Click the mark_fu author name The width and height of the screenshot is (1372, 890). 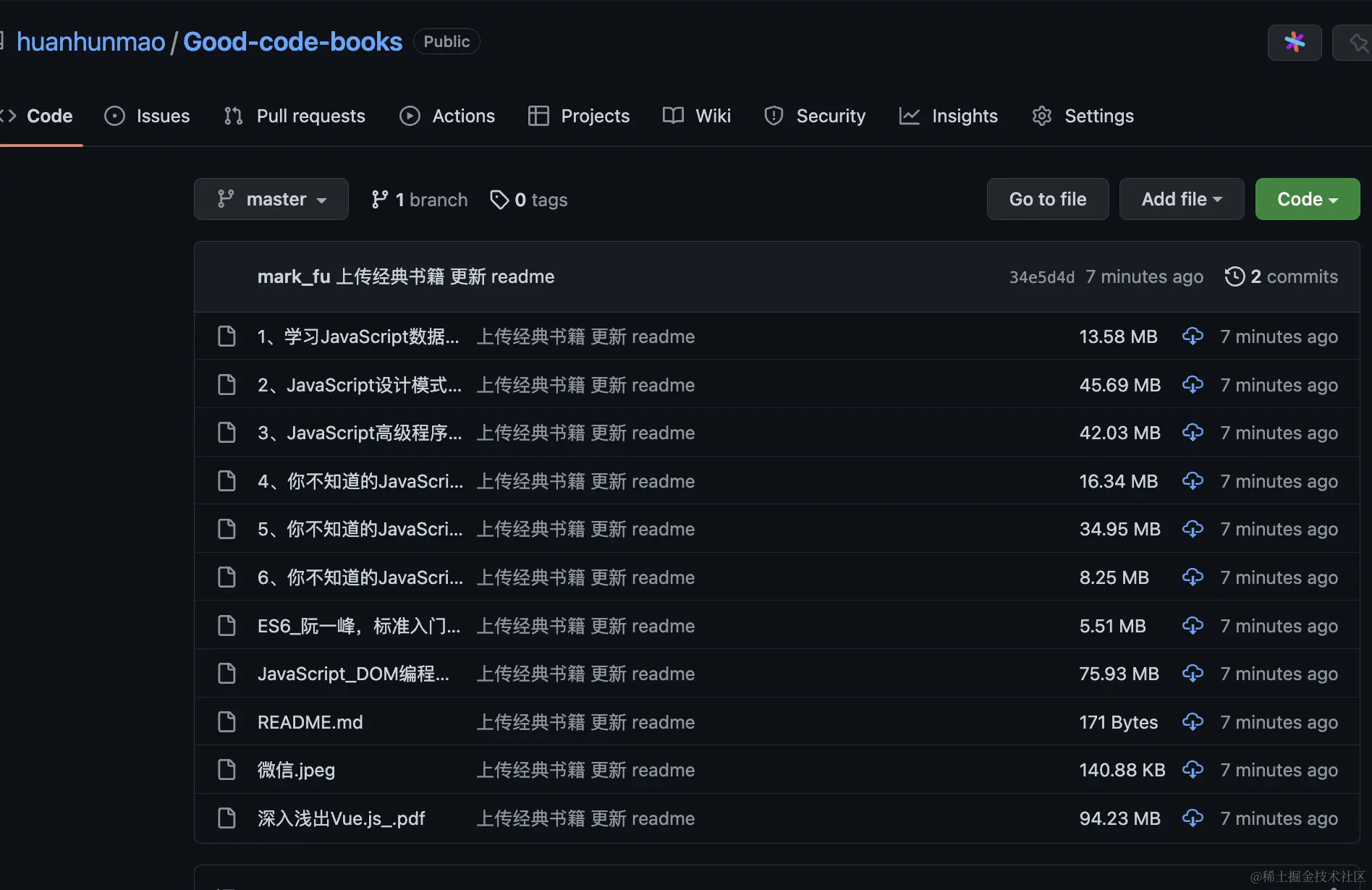click(x=294, y=276)
